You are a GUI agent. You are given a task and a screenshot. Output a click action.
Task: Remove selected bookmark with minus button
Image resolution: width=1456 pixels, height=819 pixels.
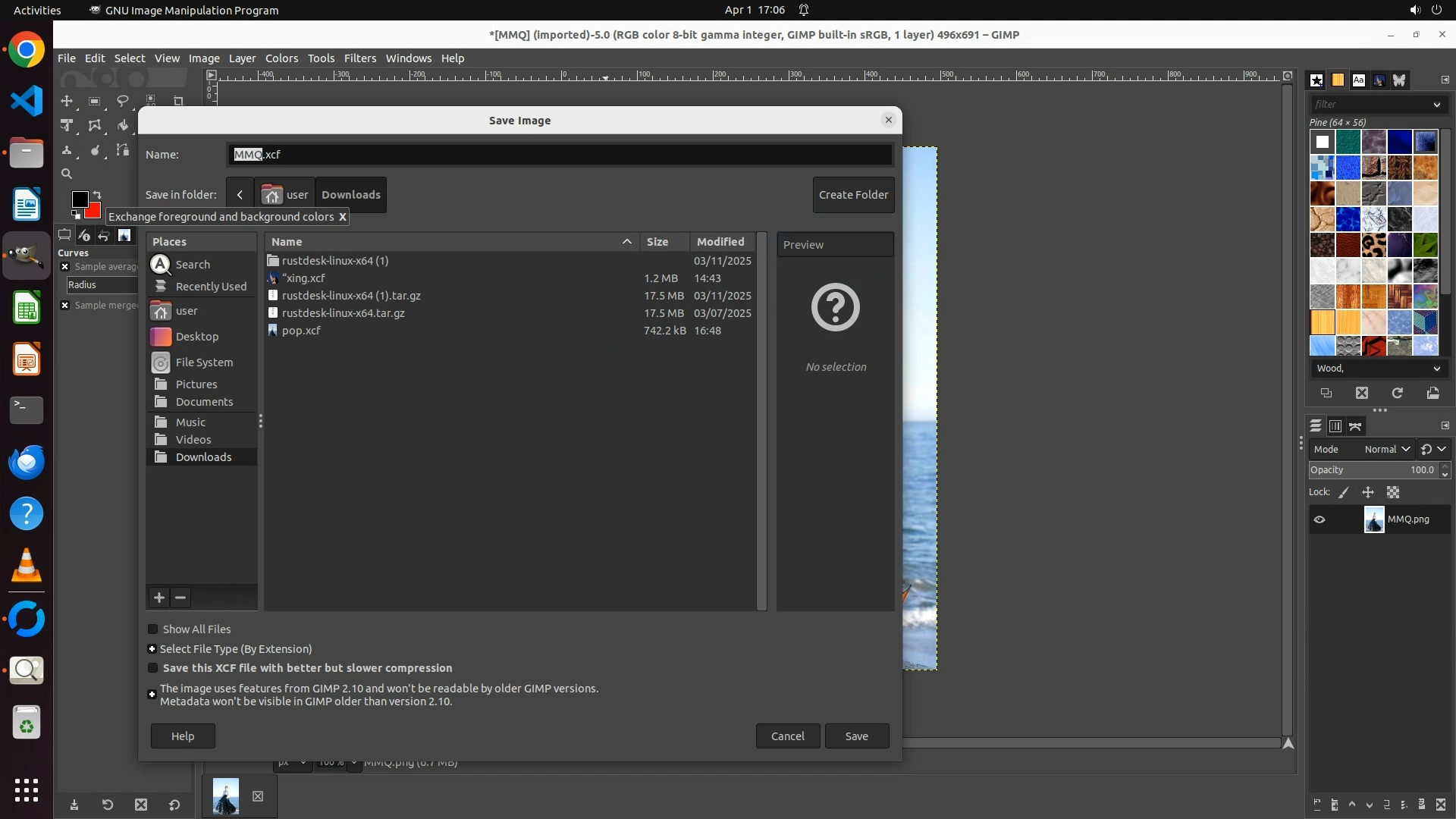[180, 598]
